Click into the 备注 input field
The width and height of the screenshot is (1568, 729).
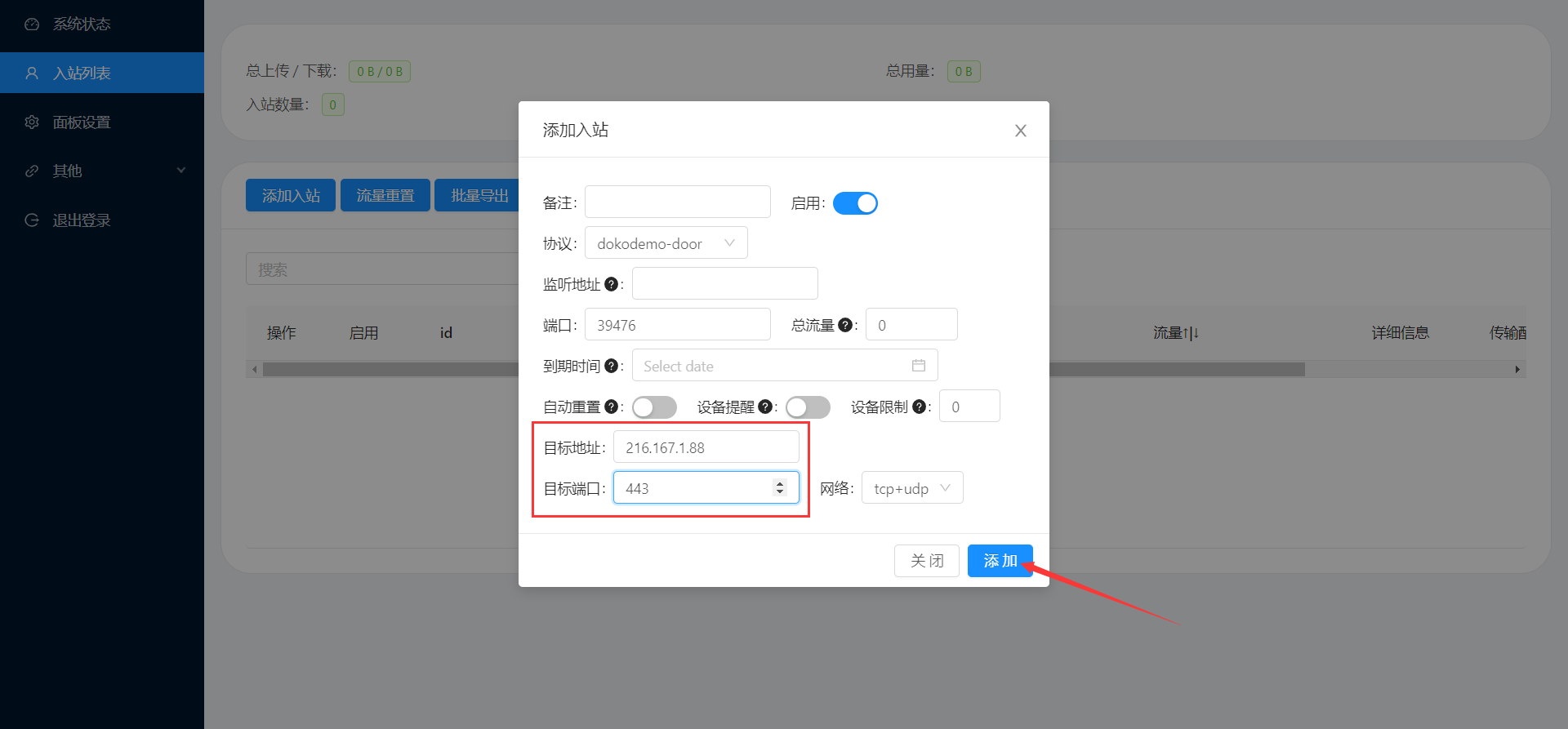[x=677, y=202]
